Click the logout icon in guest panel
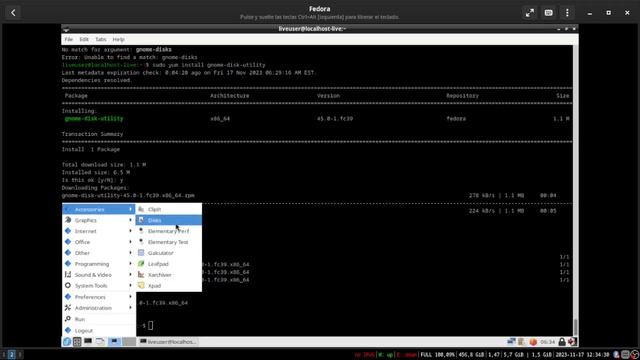The image size is (640, 360). (x=572, y=342)
